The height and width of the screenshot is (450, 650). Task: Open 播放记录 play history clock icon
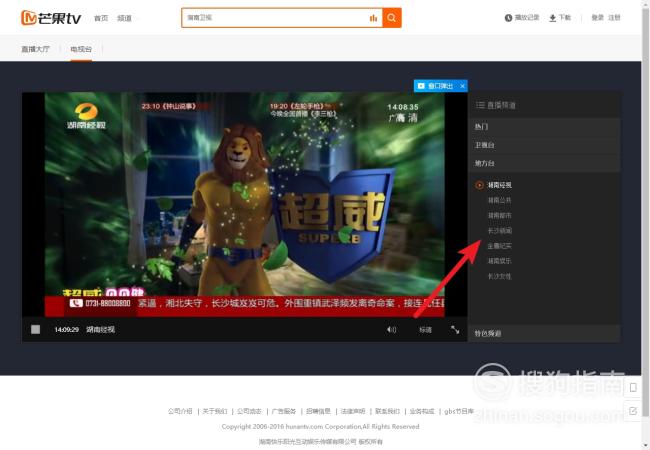(x=508, y=18)
